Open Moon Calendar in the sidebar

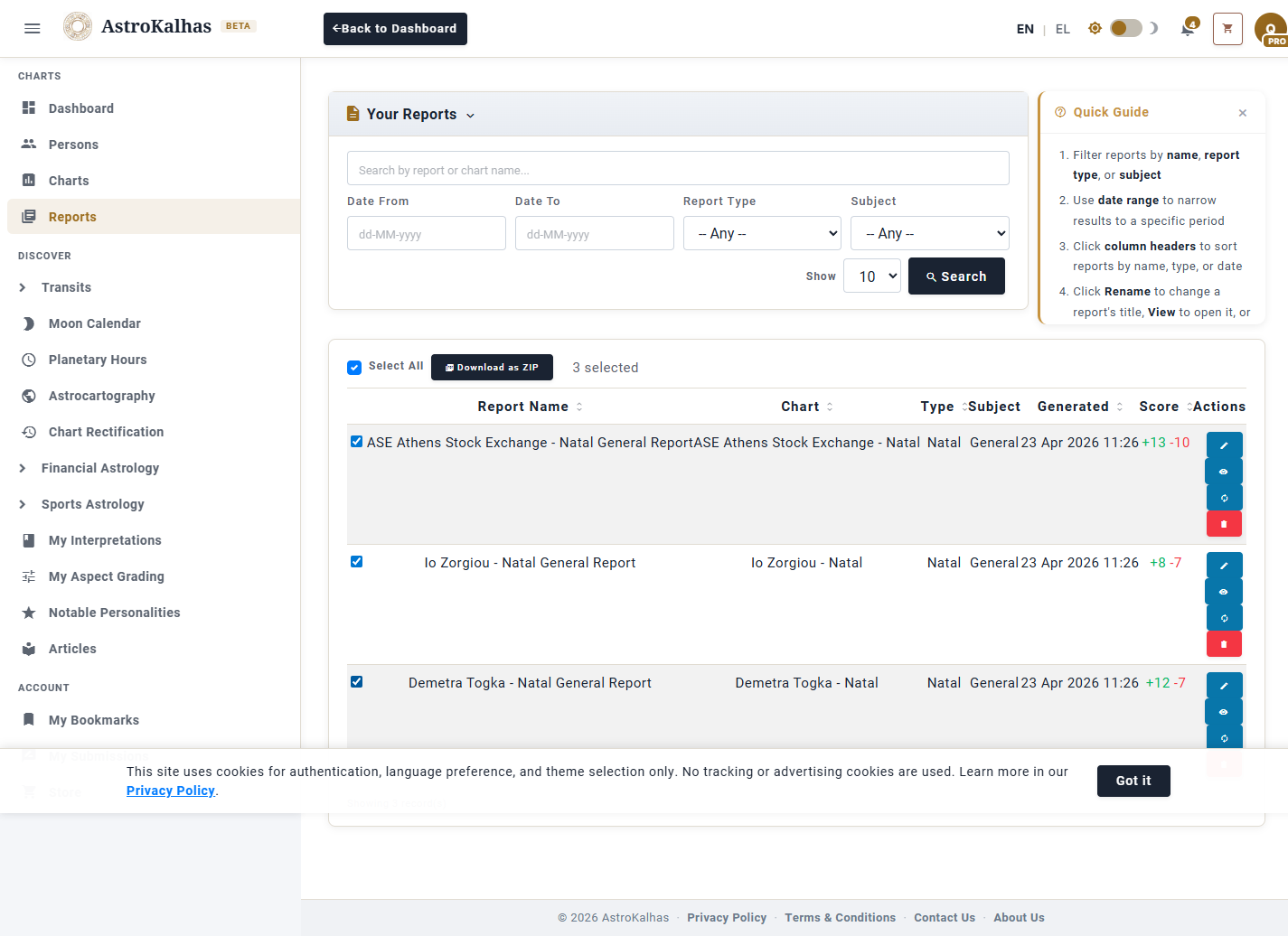(x=94, y=323)
